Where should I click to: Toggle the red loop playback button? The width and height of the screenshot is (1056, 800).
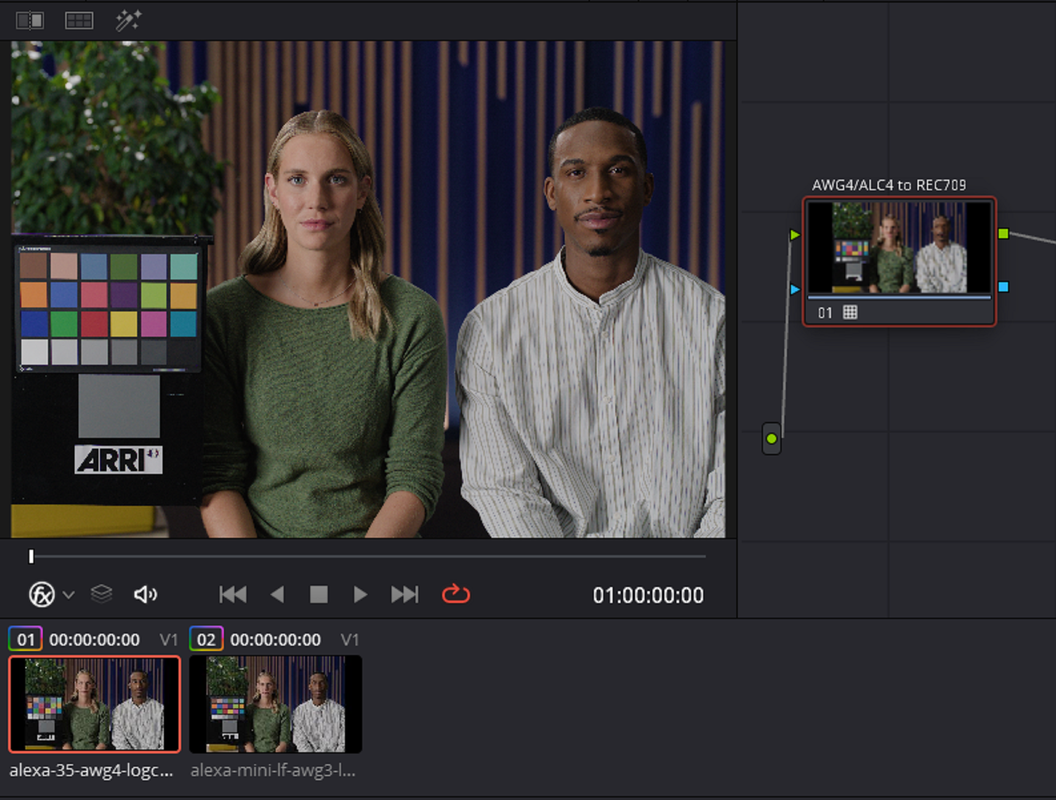point(456,594)
